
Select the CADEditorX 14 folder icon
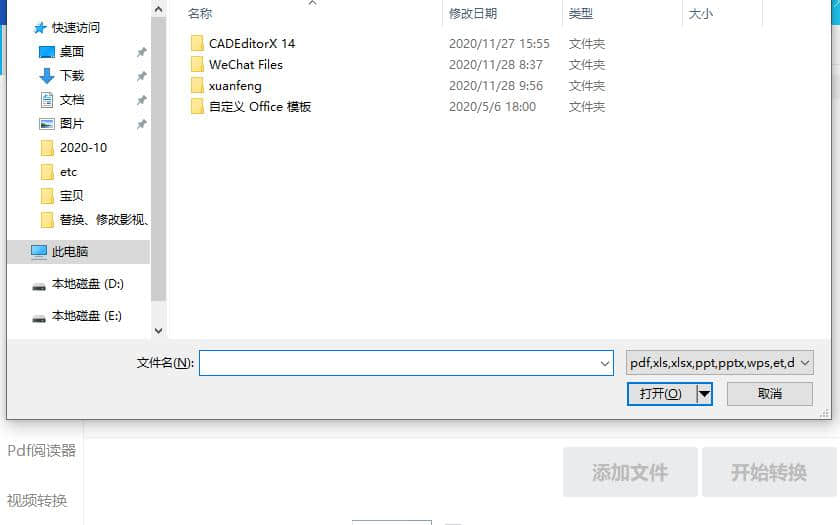pos(197,43)
